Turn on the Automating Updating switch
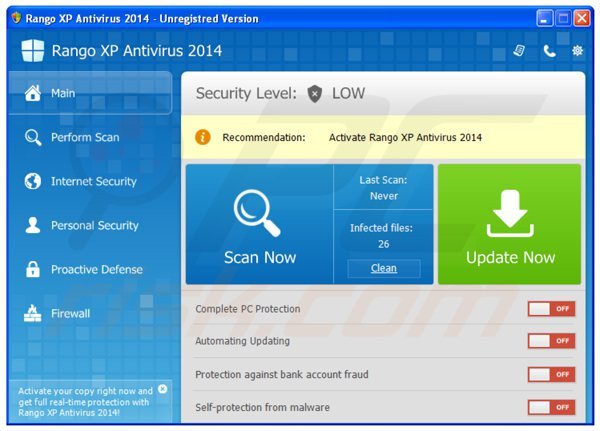 (551, 341)
